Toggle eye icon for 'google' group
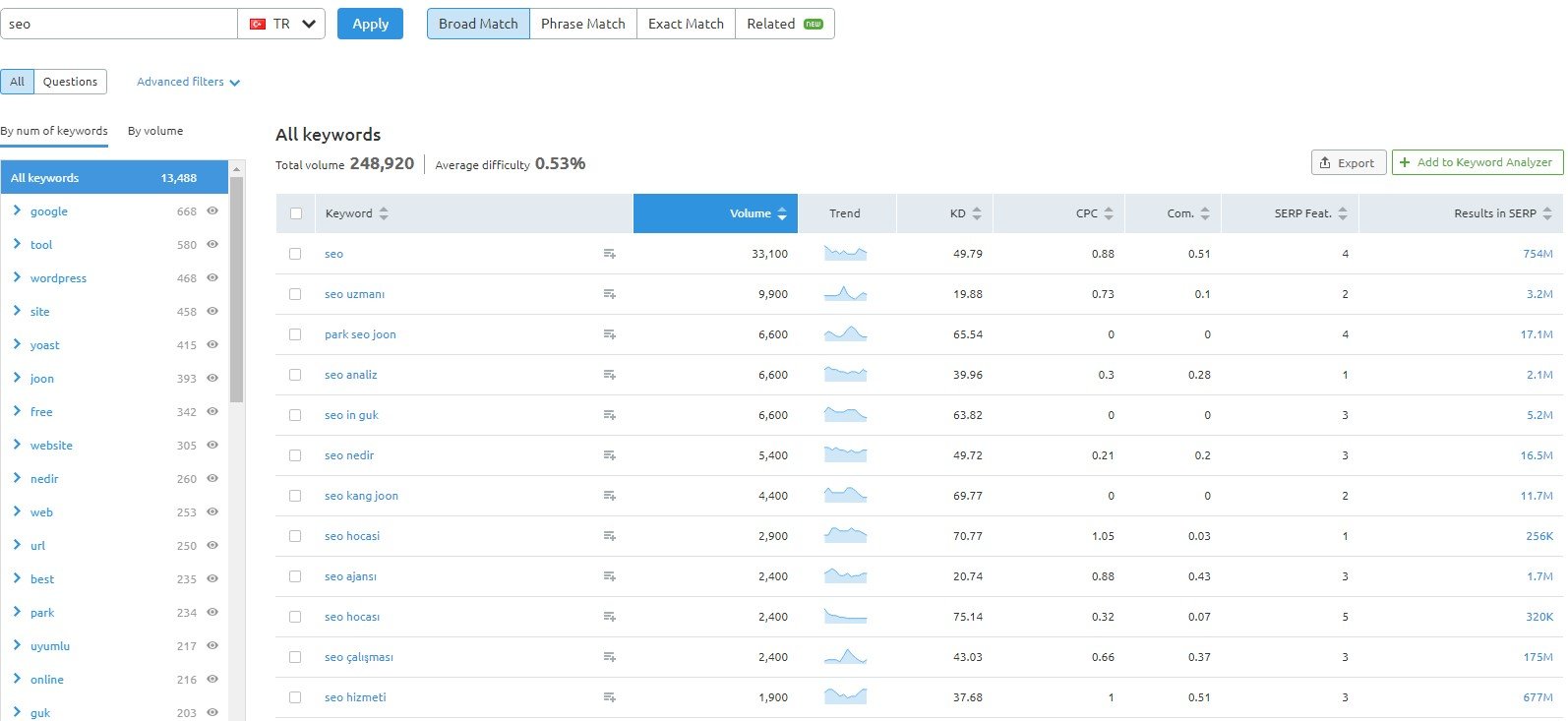 click(x=212, y=211)
